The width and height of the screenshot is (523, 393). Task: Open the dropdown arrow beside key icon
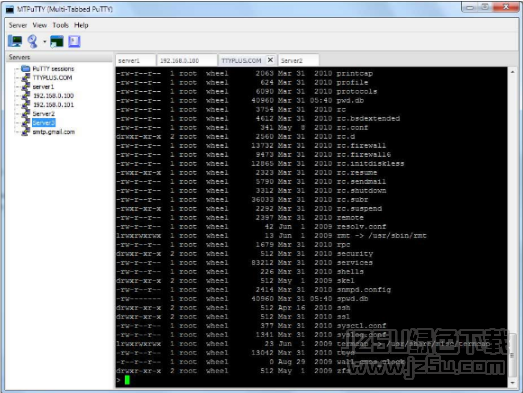coord(44,42)
